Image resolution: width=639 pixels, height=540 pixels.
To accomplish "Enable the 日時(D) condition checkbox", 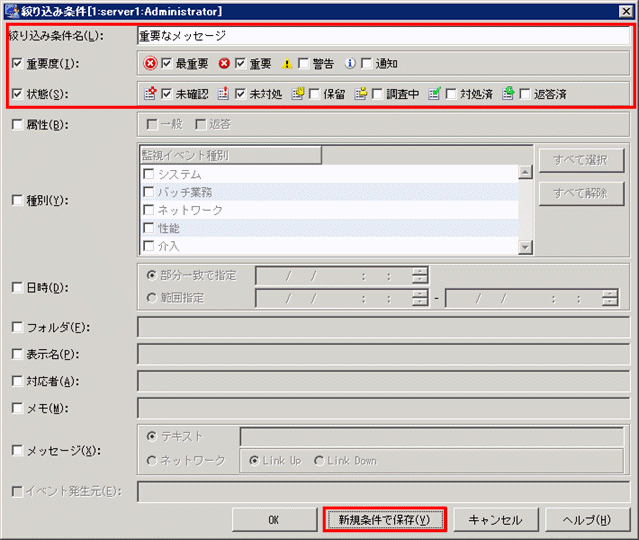I will click(x=17, y=287).
